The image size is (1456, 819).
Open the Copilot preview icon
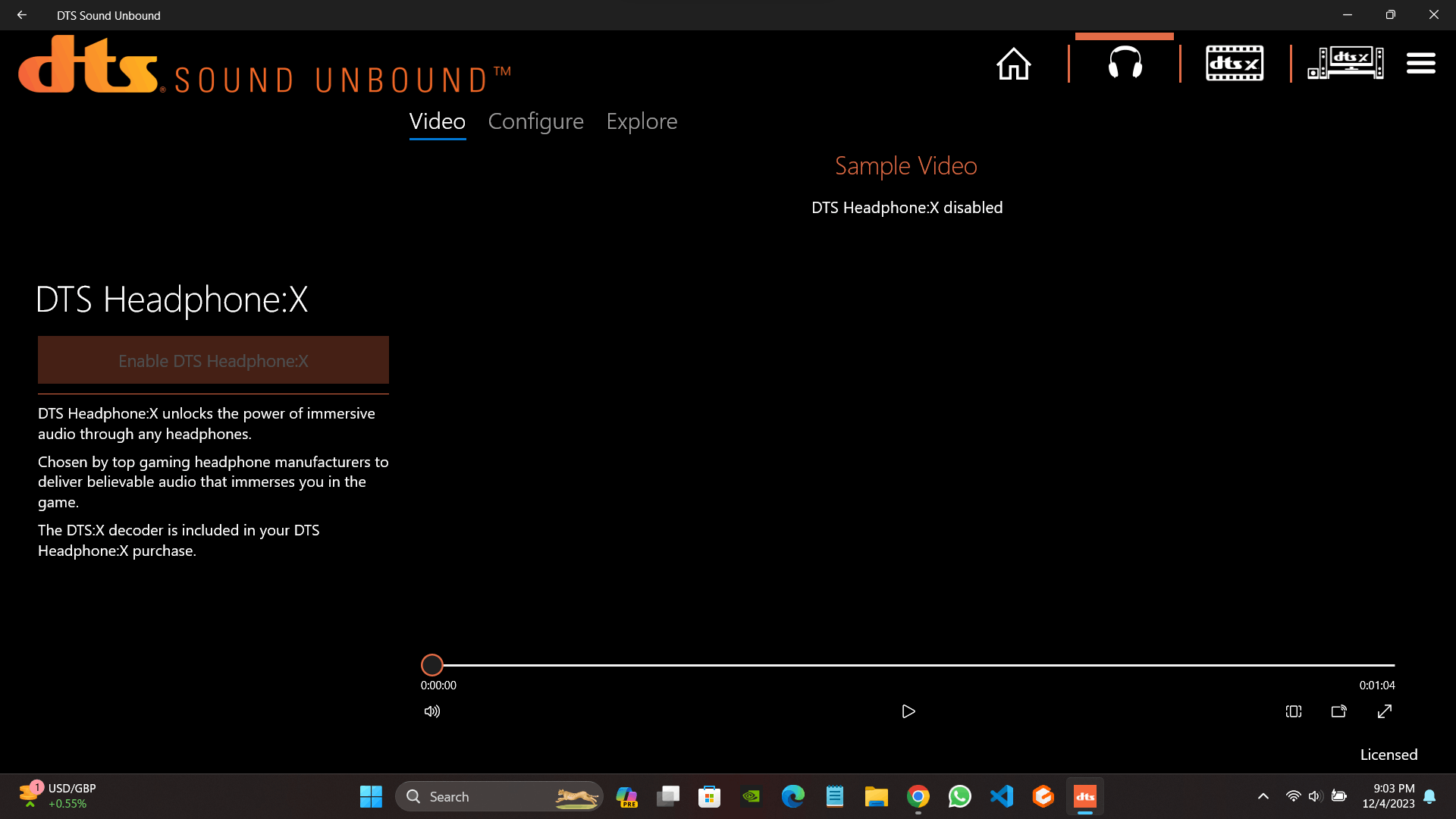click(x=626, y=796)
